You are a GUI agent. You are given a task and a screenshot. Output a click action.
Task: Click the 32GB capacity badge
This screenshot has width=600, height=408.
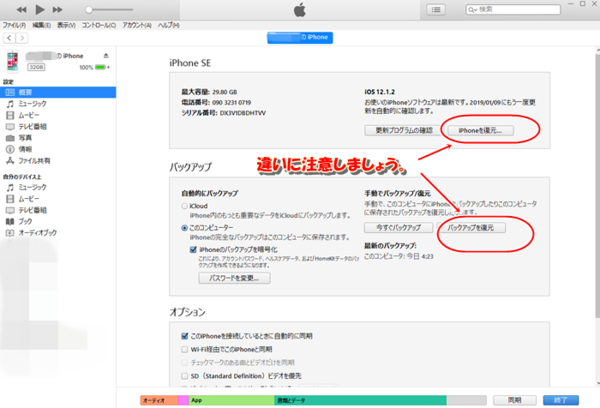coord(36,67)
